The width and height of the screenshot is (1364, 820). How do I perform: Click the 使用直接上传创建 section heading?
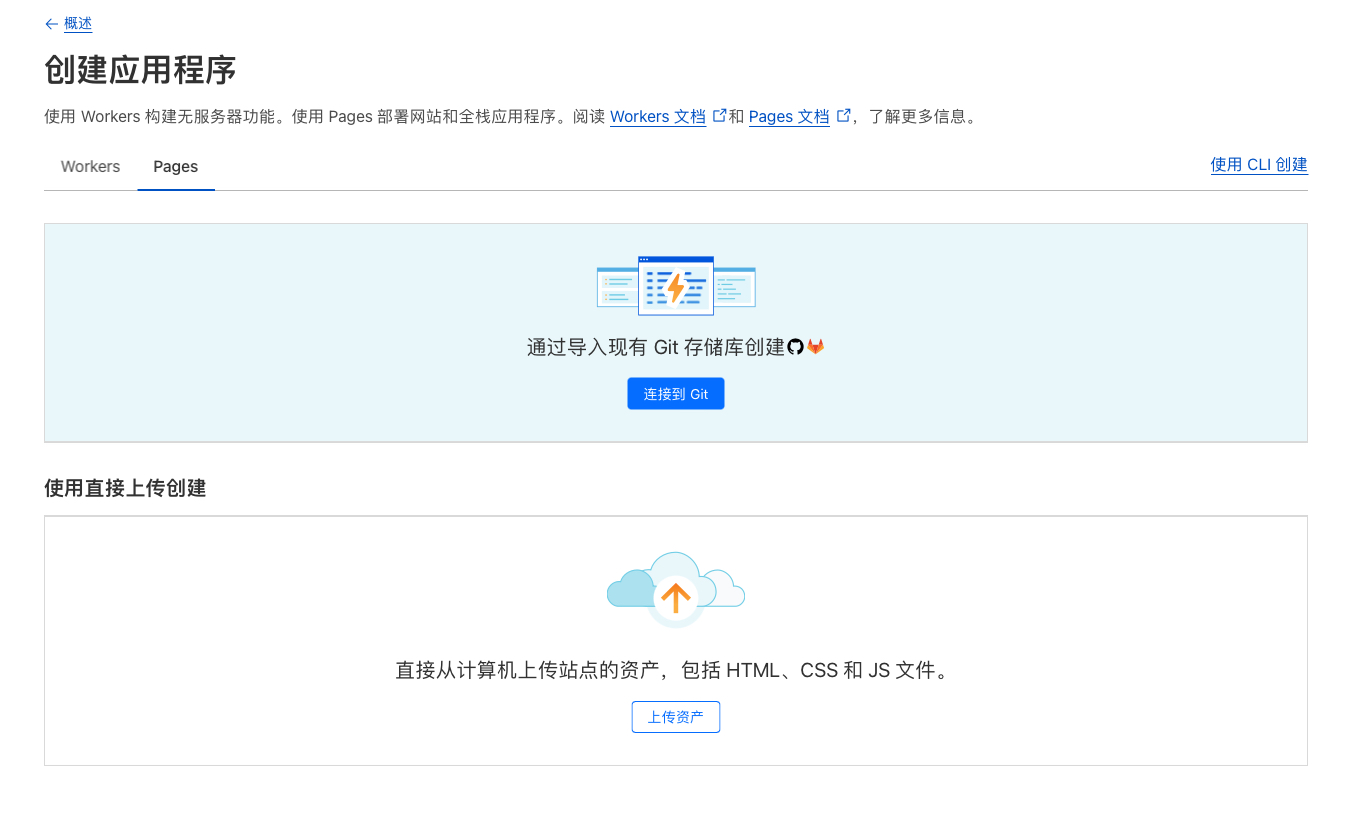125,488
